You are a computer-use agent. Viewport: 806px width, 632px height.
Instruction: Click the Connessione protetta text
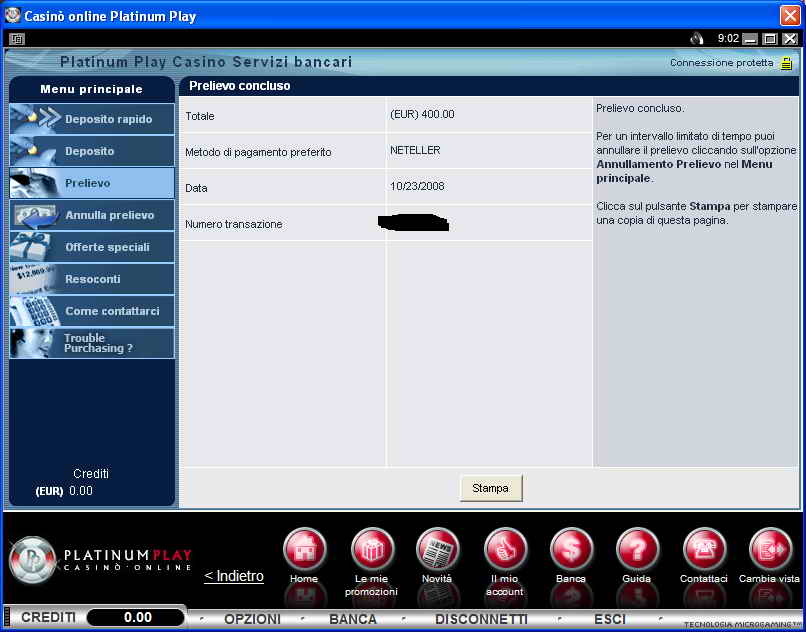[x=721, y=63]
